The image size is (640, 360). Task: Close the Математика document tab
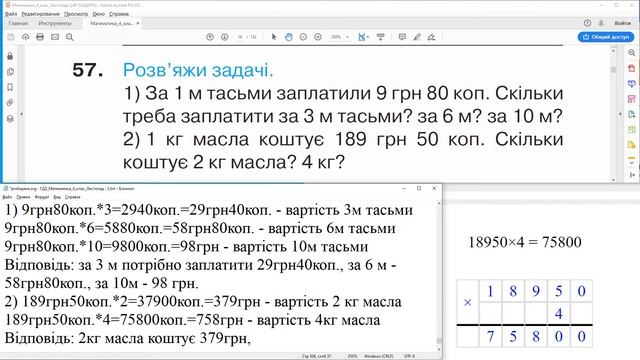coord(138,23)
